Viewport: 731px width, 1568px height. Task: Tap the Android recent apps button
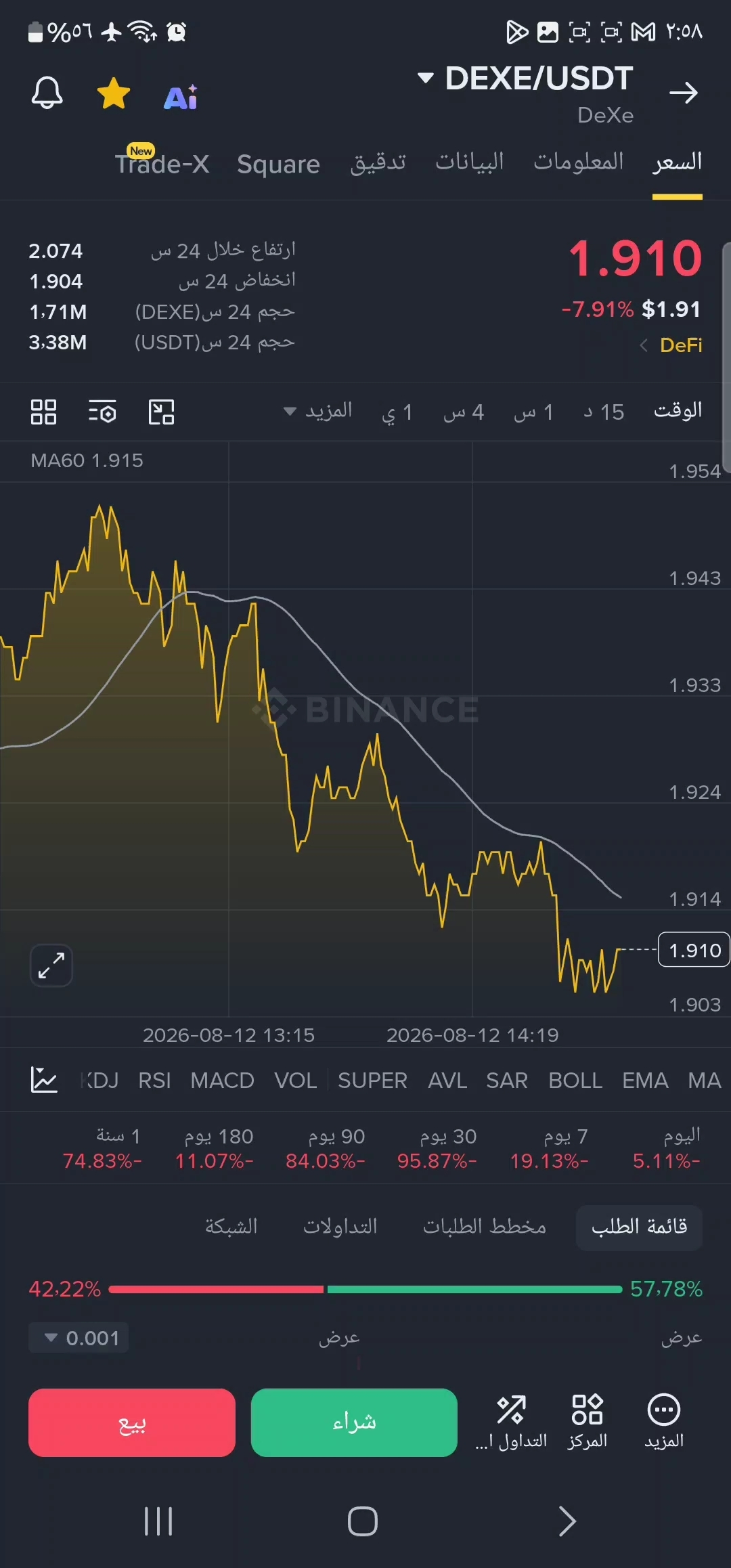pyautogui.click(x=158, y=1521)
